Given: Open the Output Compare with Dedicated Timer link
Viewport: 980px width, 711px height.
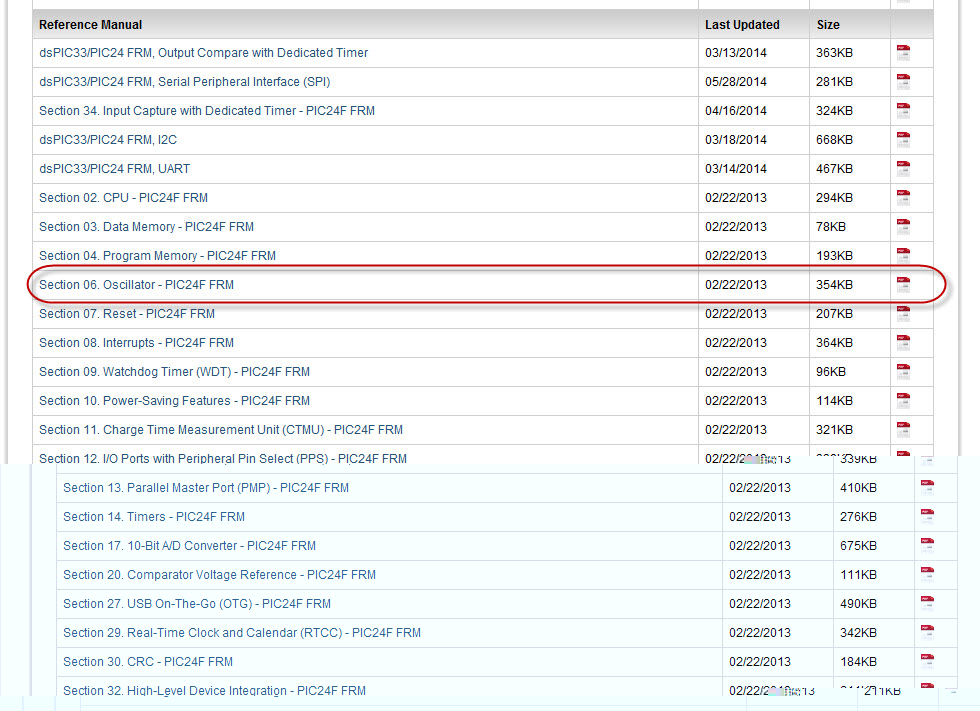Looking at the screenshot, I should point(203,52).
